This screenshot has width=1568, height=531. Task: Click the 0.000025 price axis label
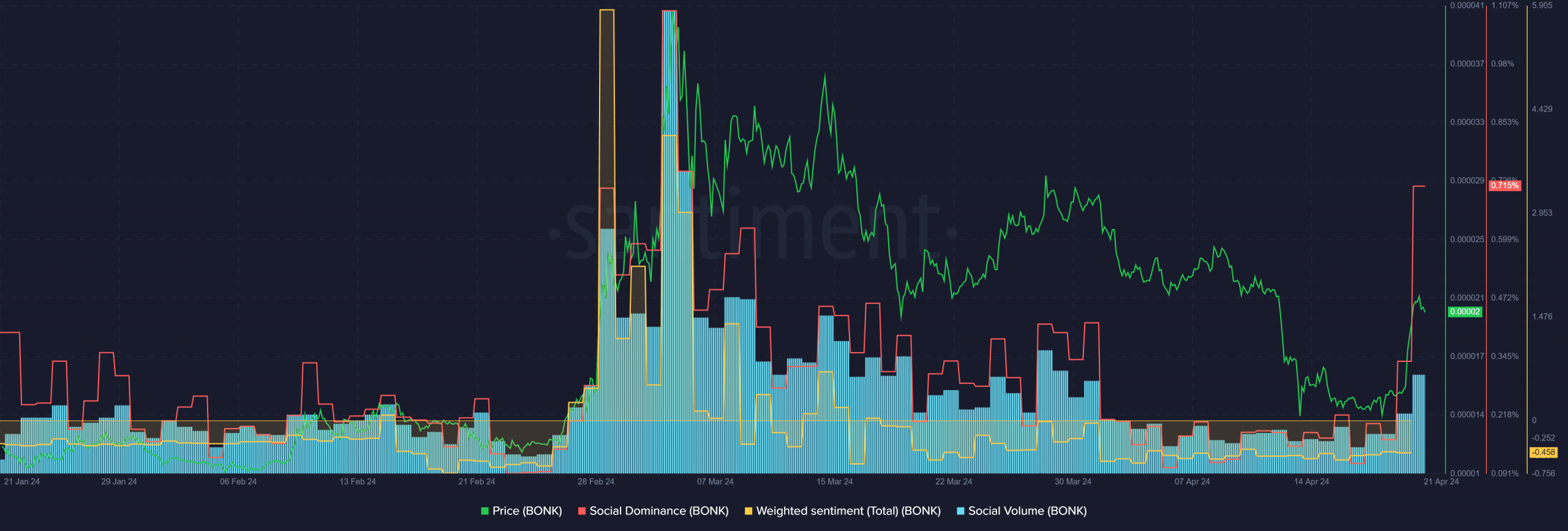pyautogui.click(x=1467, y=239)
